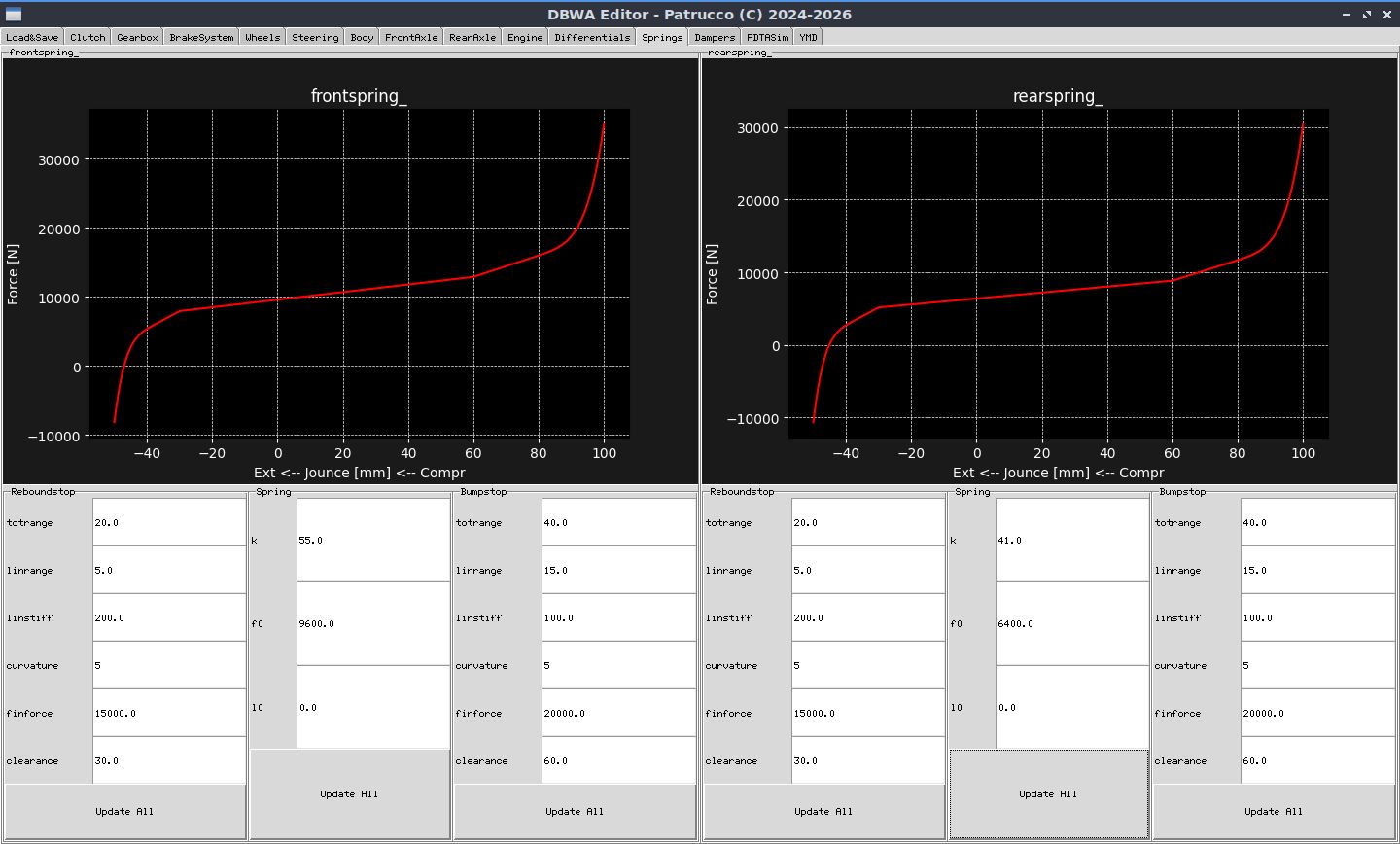Switch to the Steering tab

point(315,37)
